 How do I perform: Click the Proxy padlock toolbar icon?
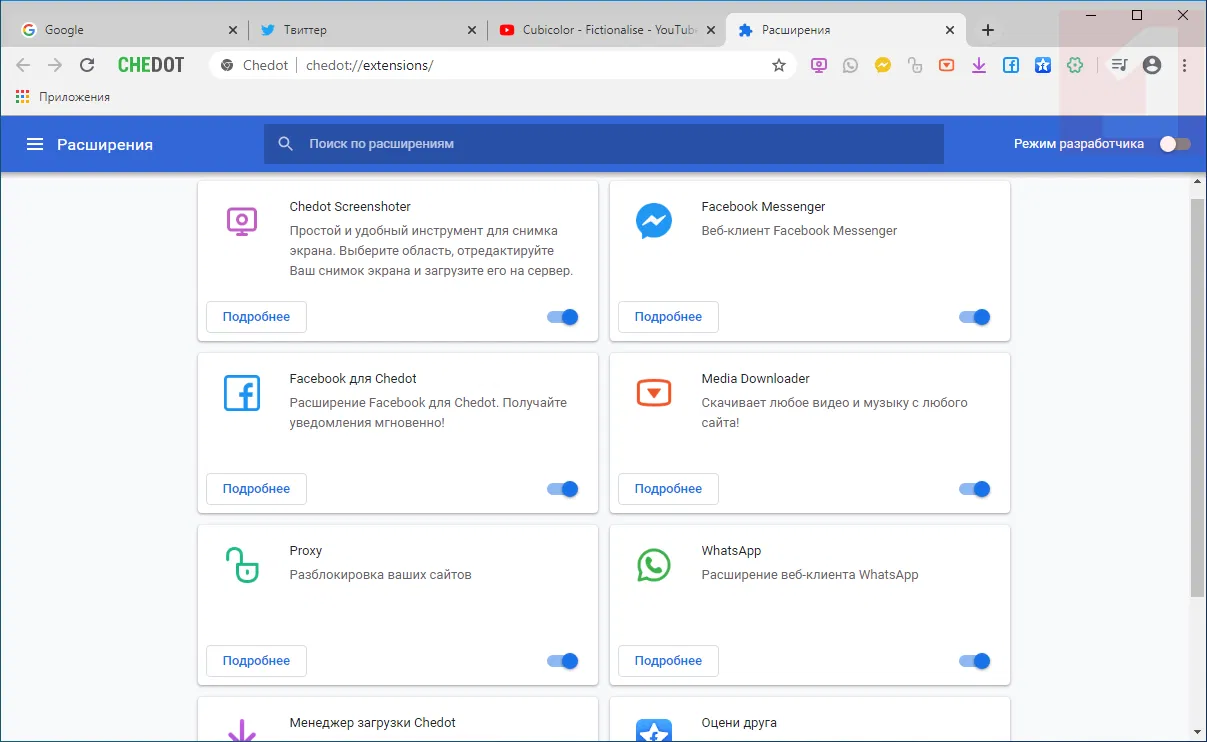coord(914,65)
